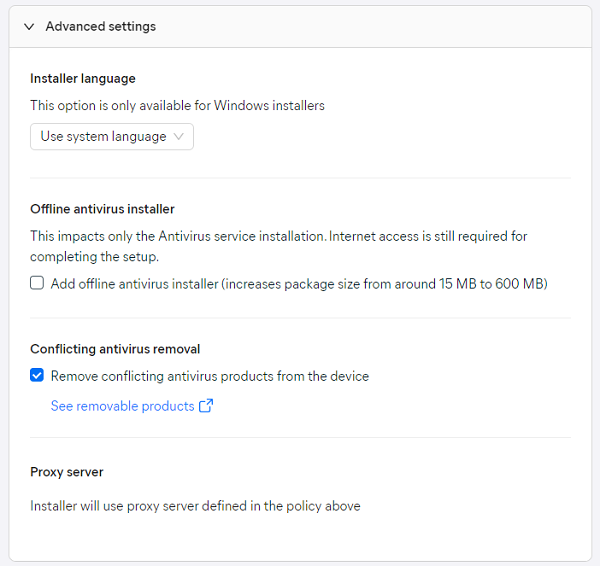Enable the Add offline antivirus installer checkbox

[x=37, y=283]
